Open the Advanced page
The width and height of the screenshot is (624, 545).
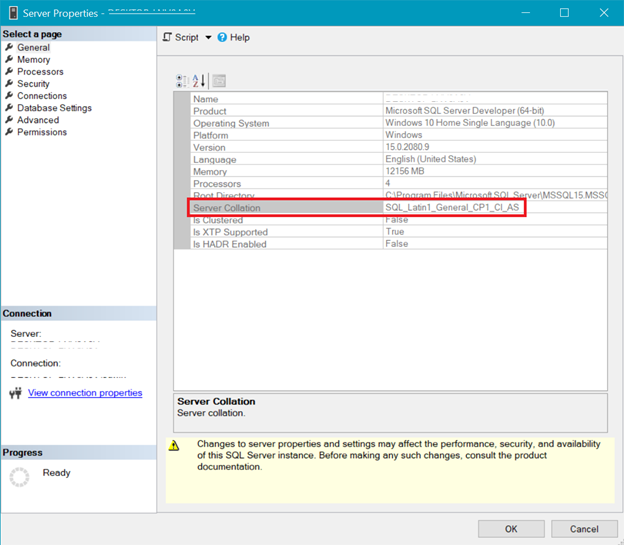38,120
